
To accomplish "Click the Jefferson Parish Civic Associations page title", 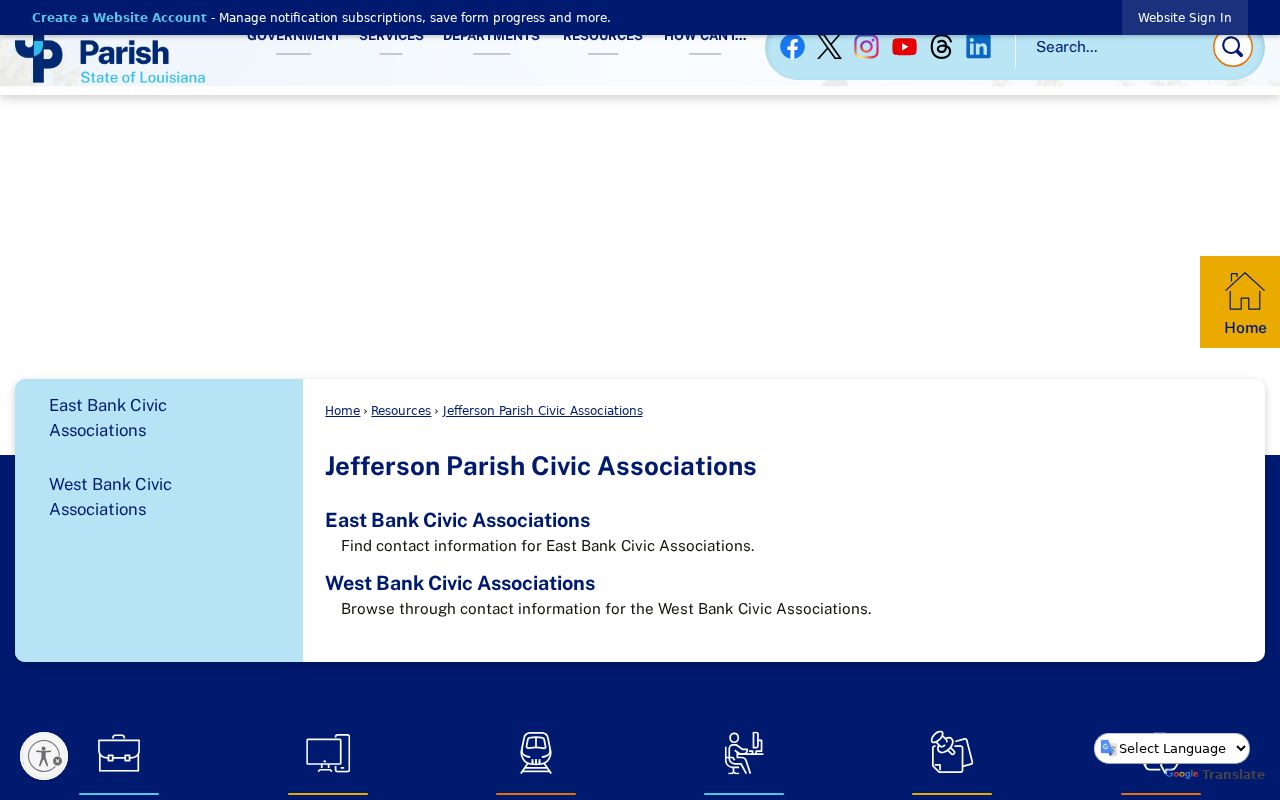I will [x=541, y=467].
